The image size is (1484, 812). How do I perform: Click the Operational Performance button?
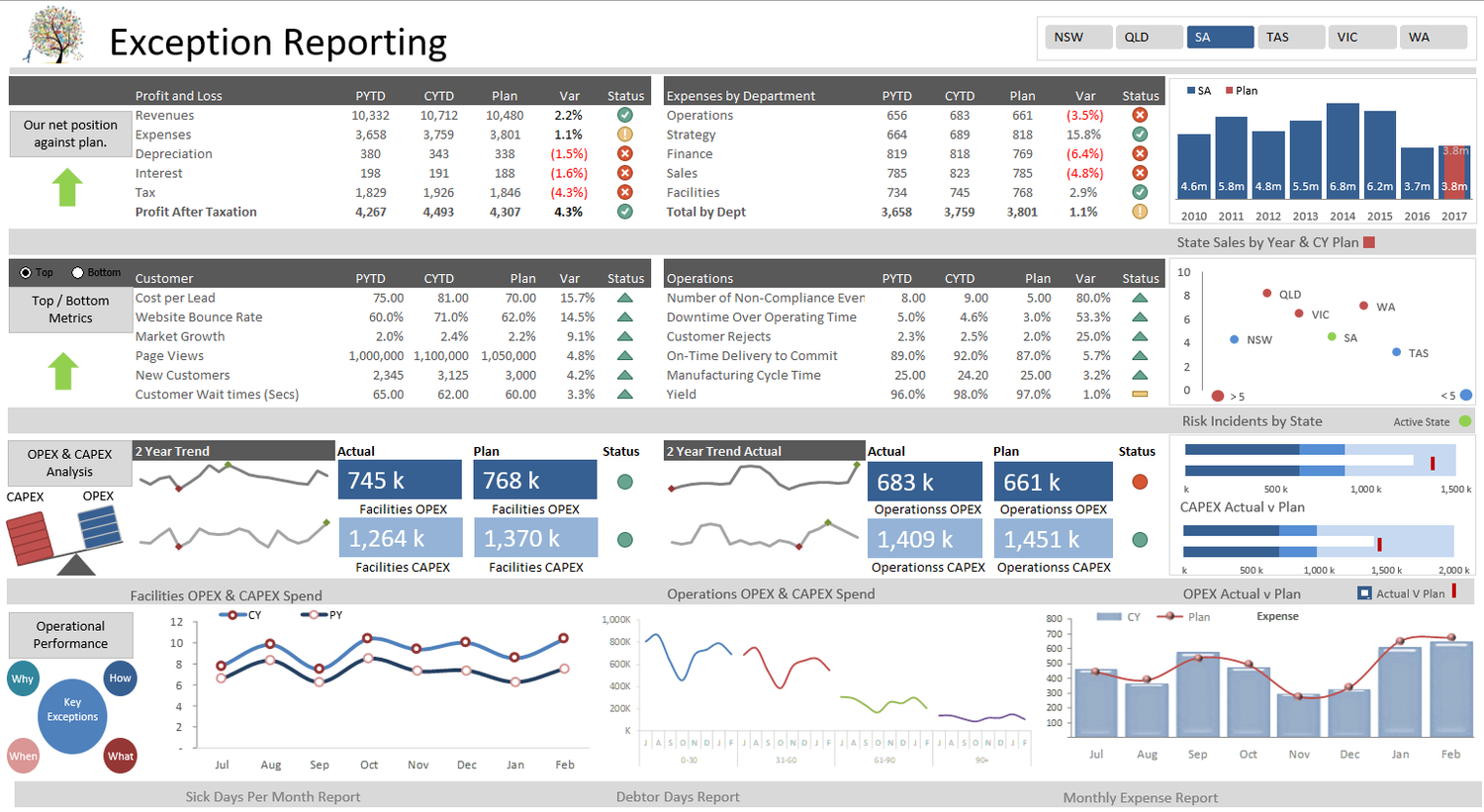coord(70,634)
